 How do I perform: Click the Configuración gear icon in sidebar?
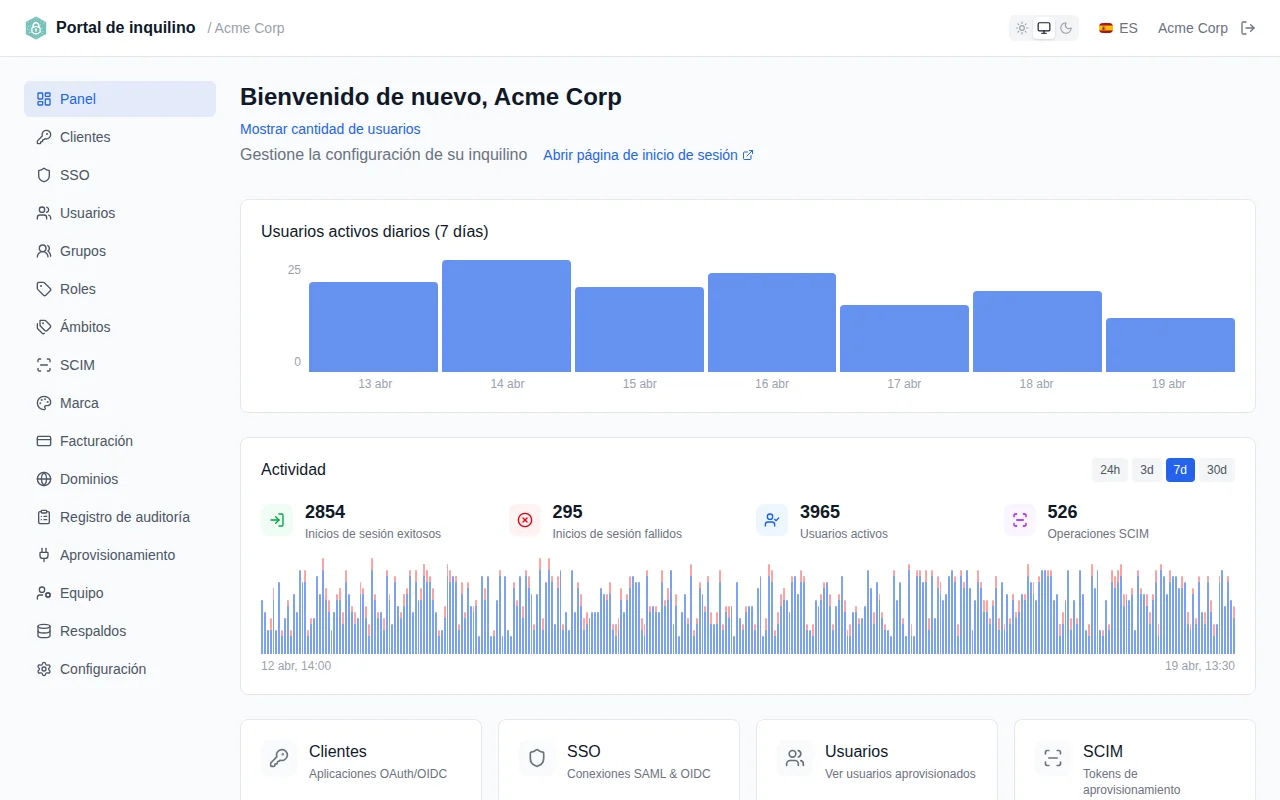(44, 669)
